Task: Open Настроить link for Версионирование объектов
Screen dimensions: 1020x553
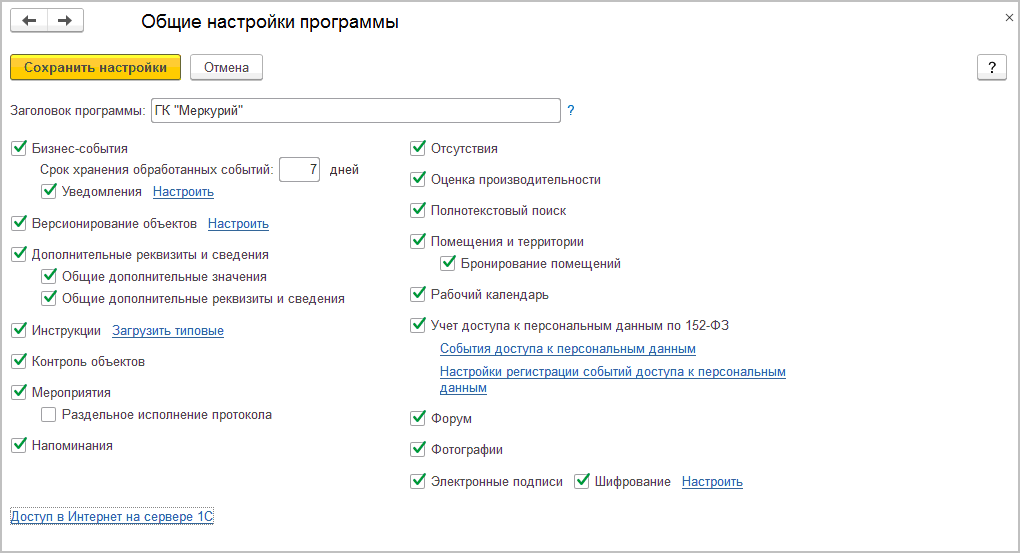Action: coord(238,224)
